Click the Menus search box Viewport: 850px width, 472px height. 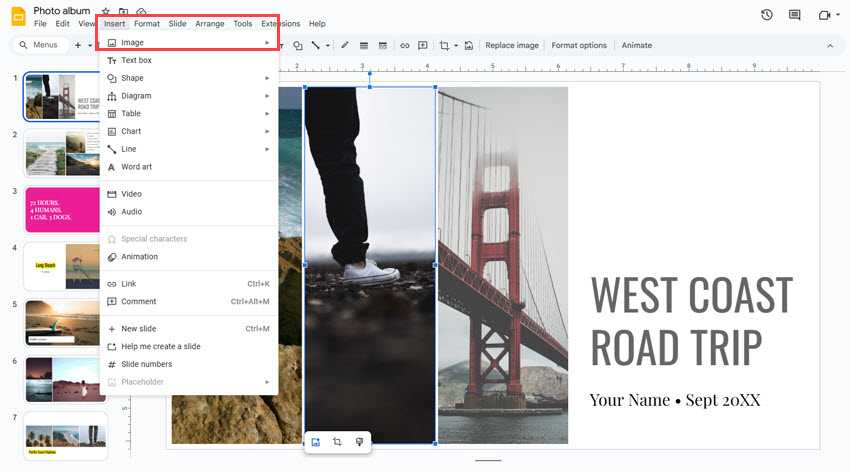[x=39, y=45]
